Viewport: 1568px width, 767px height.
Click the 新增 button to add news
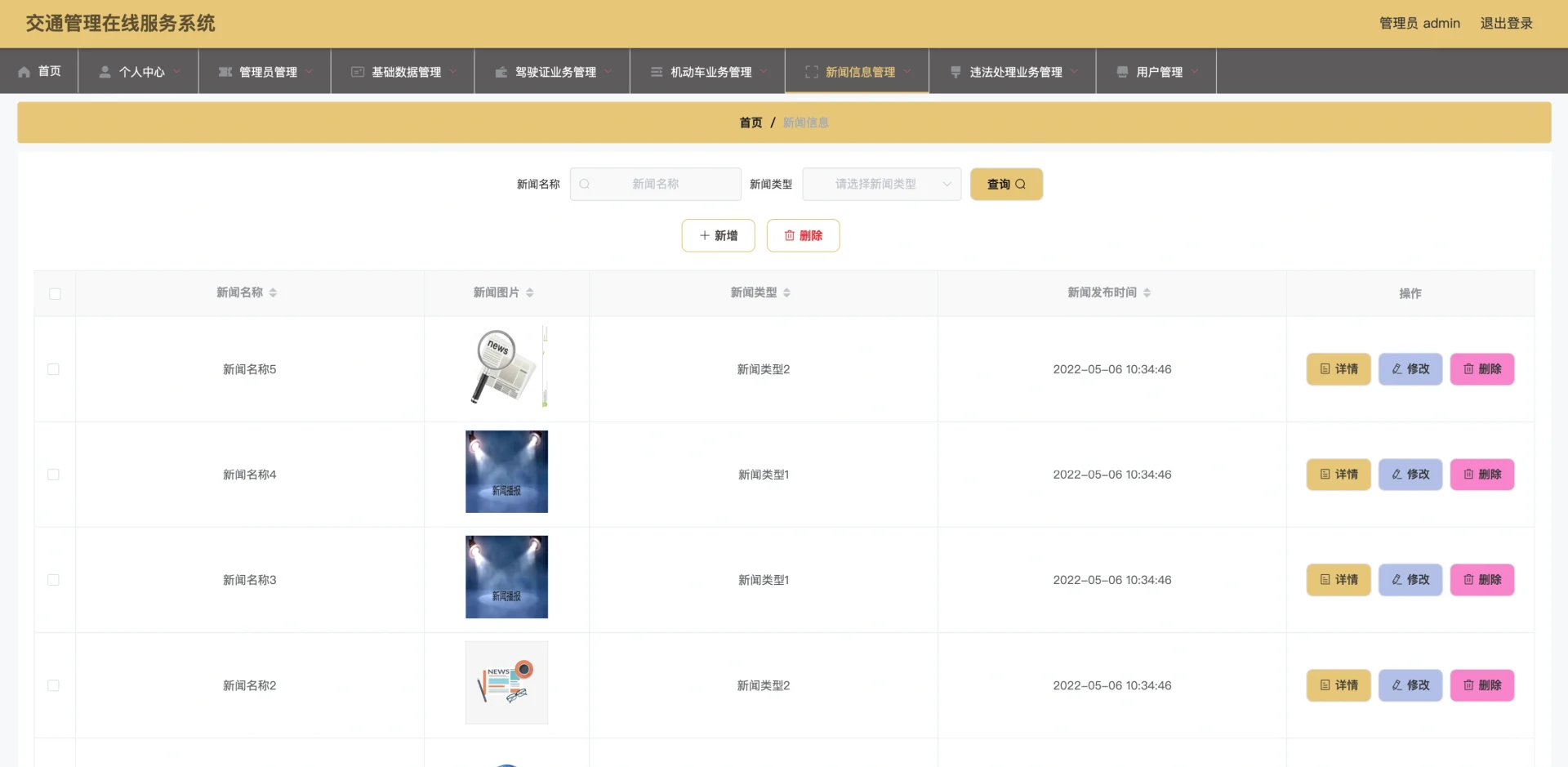pos(718,236)
